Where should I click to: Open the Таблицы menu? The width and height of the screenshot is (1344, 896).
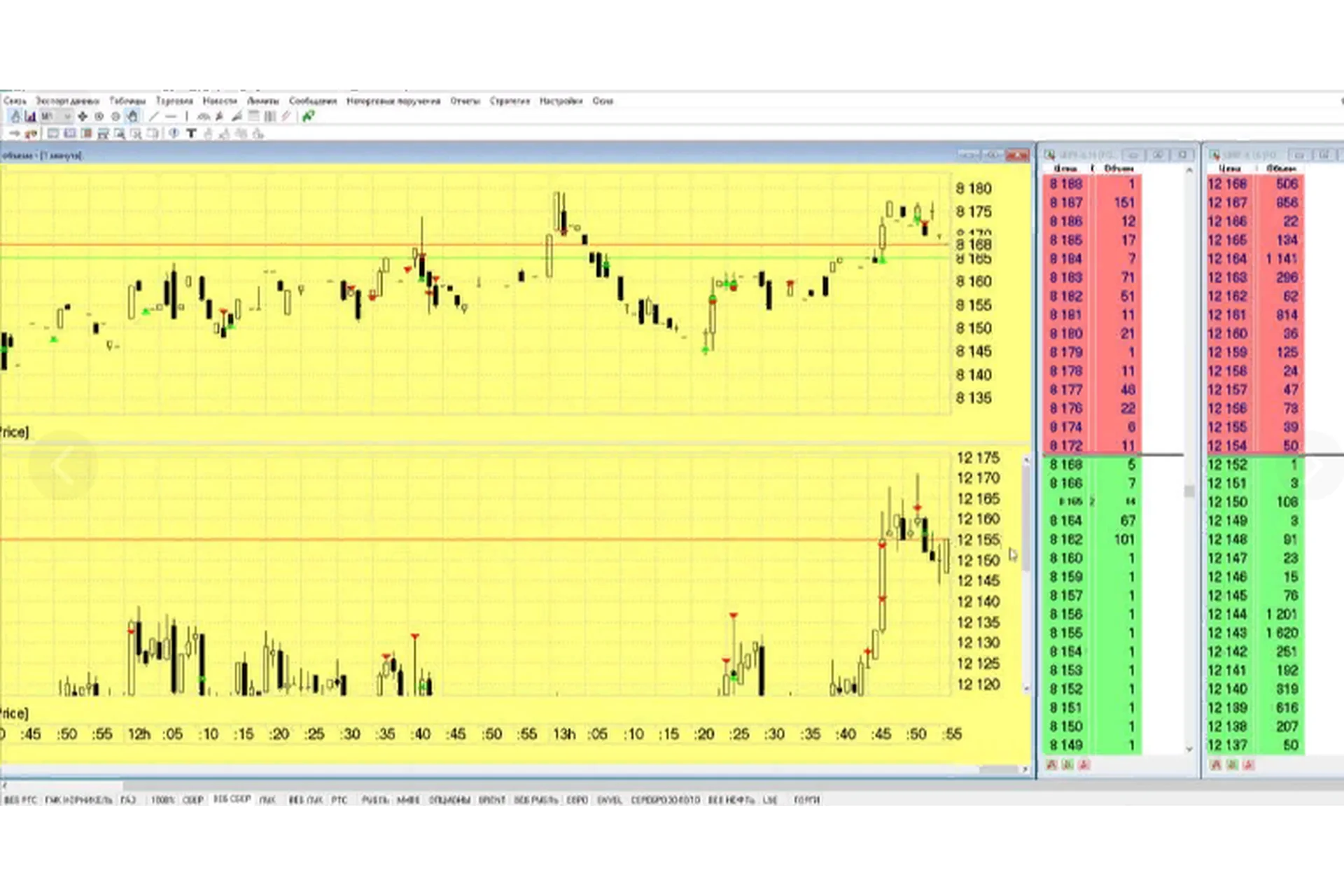(x=127, y=101)
